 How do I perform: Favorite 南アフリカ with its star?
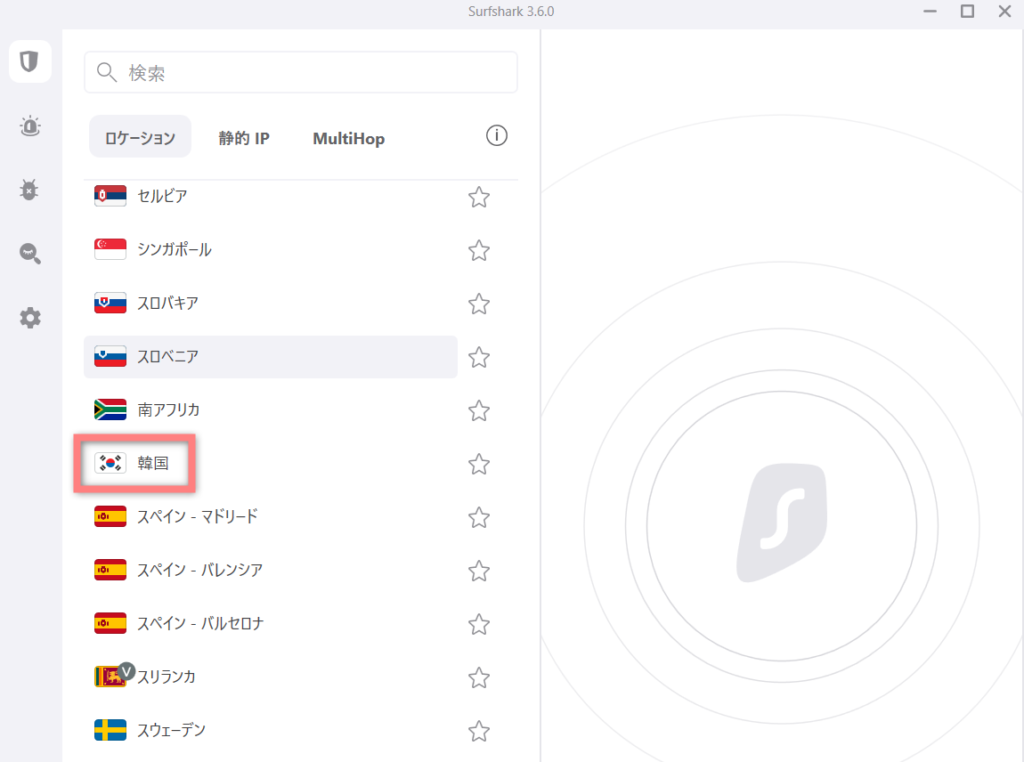point(479,411)
